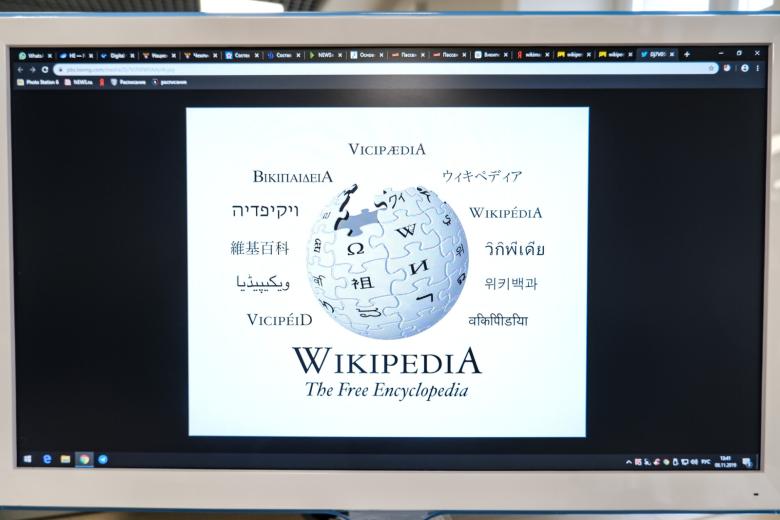Reload the page with the refresh icon
The image size is (780, 520).
(45, 70)
